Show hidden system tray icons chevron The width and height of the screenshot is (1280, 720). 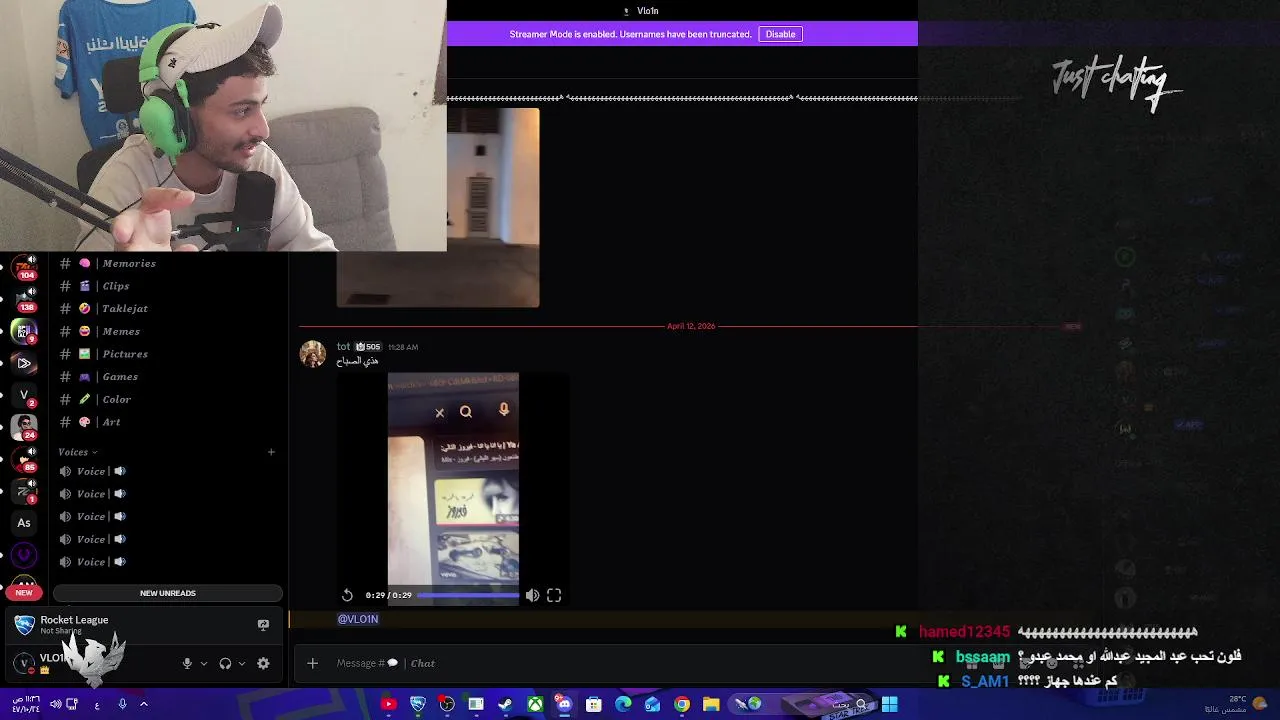144,704
